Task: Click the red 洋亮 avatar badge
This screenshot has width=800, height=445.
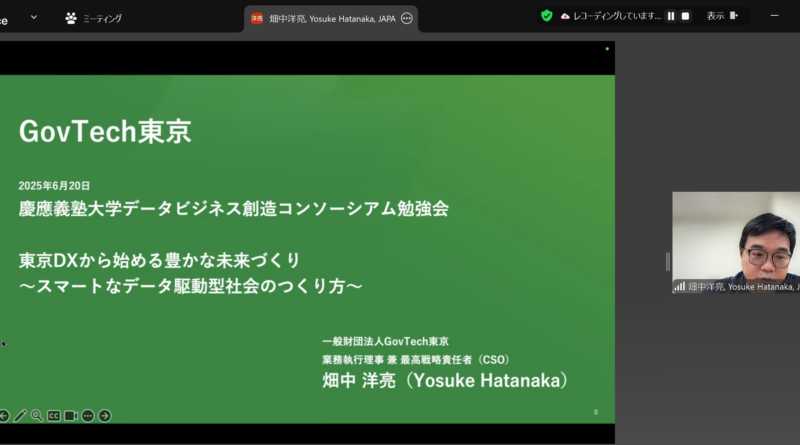Action: tap(257, 19)
